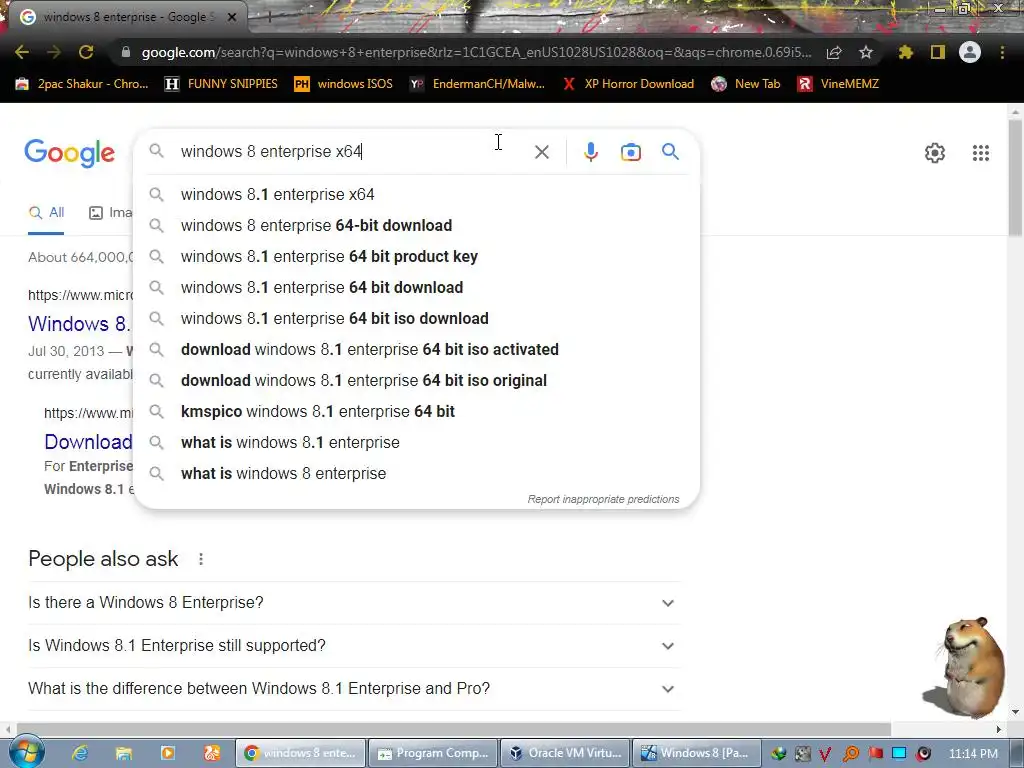Pick "windows 8.1 enterprise 64 bit iso download"

pos(416,319)
